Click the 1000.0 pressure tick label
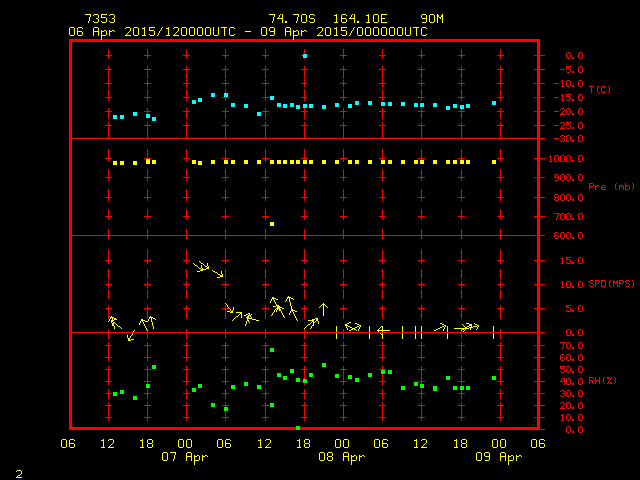The image size is (640, 480). [553, 159]
